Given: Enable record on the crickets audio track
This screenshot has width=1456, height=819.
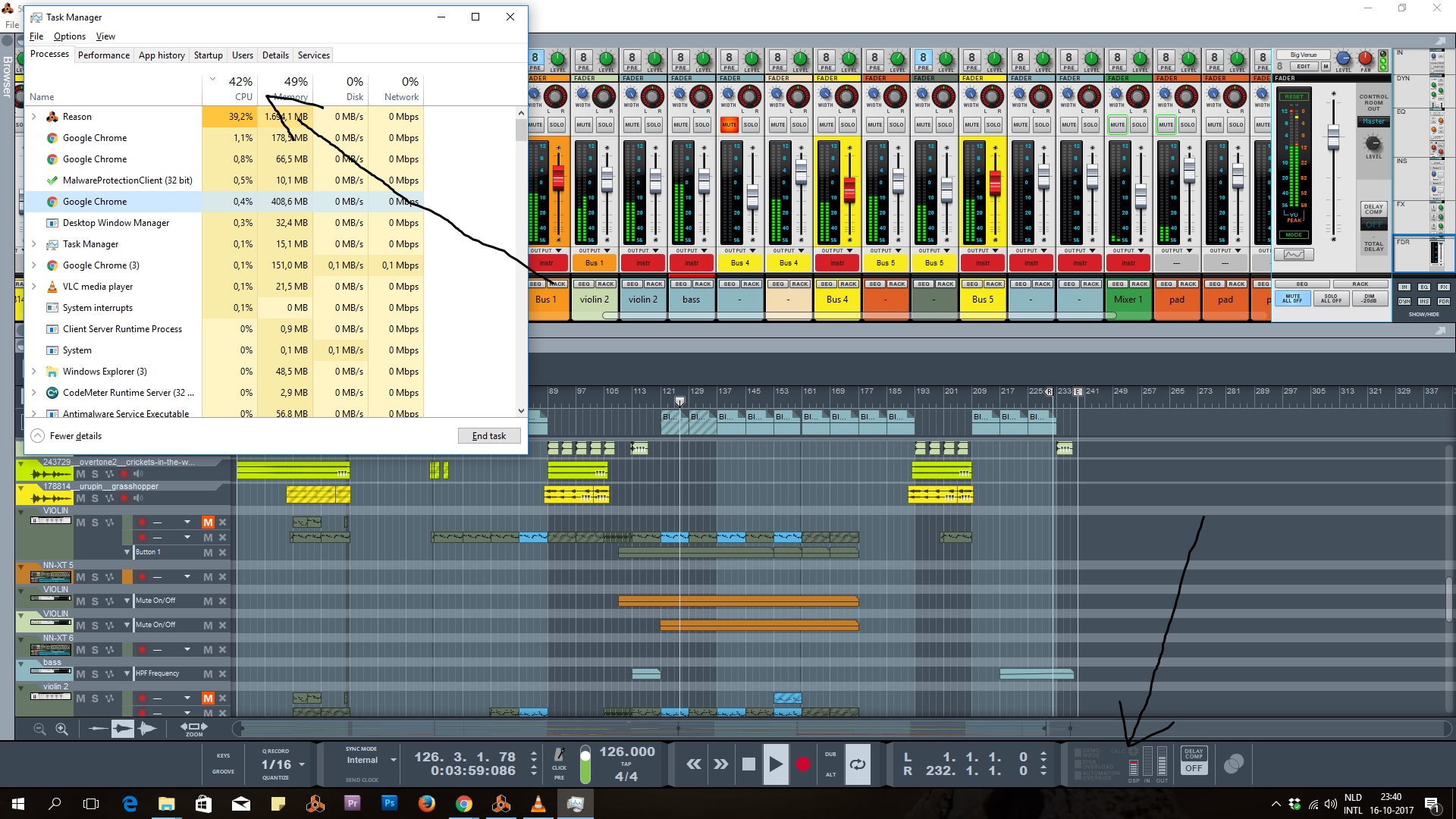Looking at the screenshot, I should [124, 474].
